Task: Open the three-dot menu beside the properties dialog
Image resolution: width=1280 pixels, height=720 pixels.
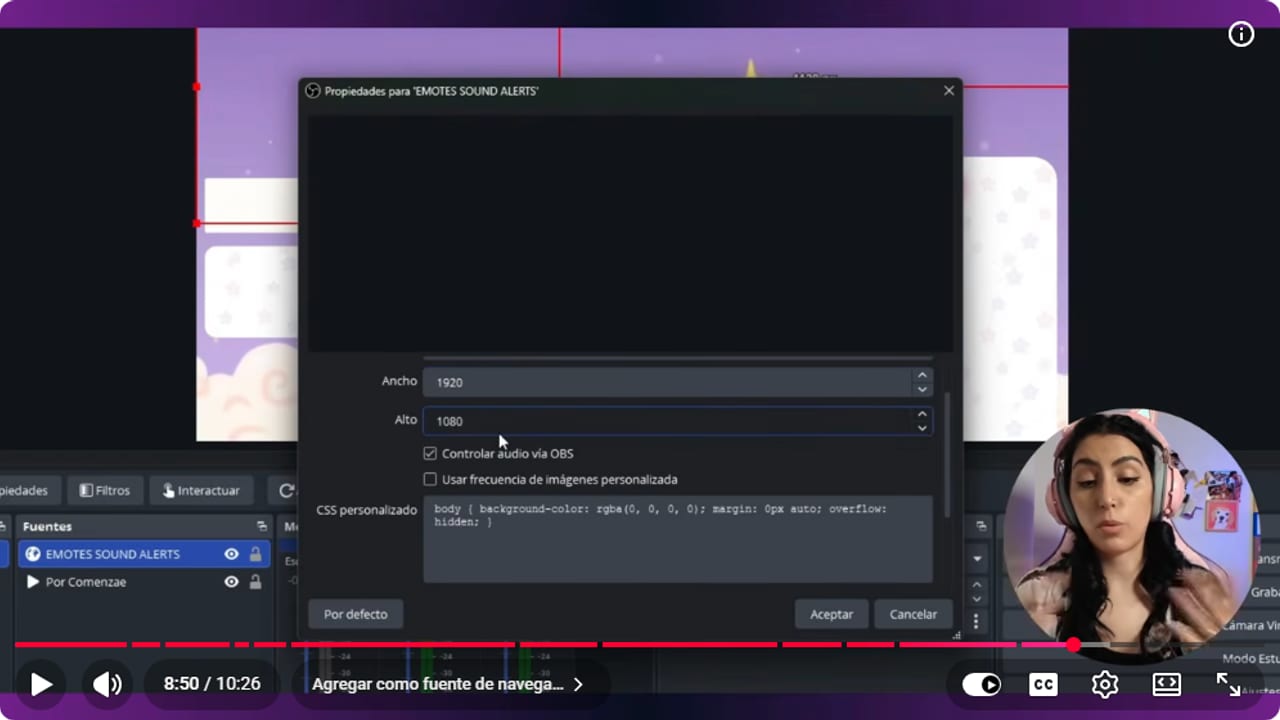Action: 976,621
